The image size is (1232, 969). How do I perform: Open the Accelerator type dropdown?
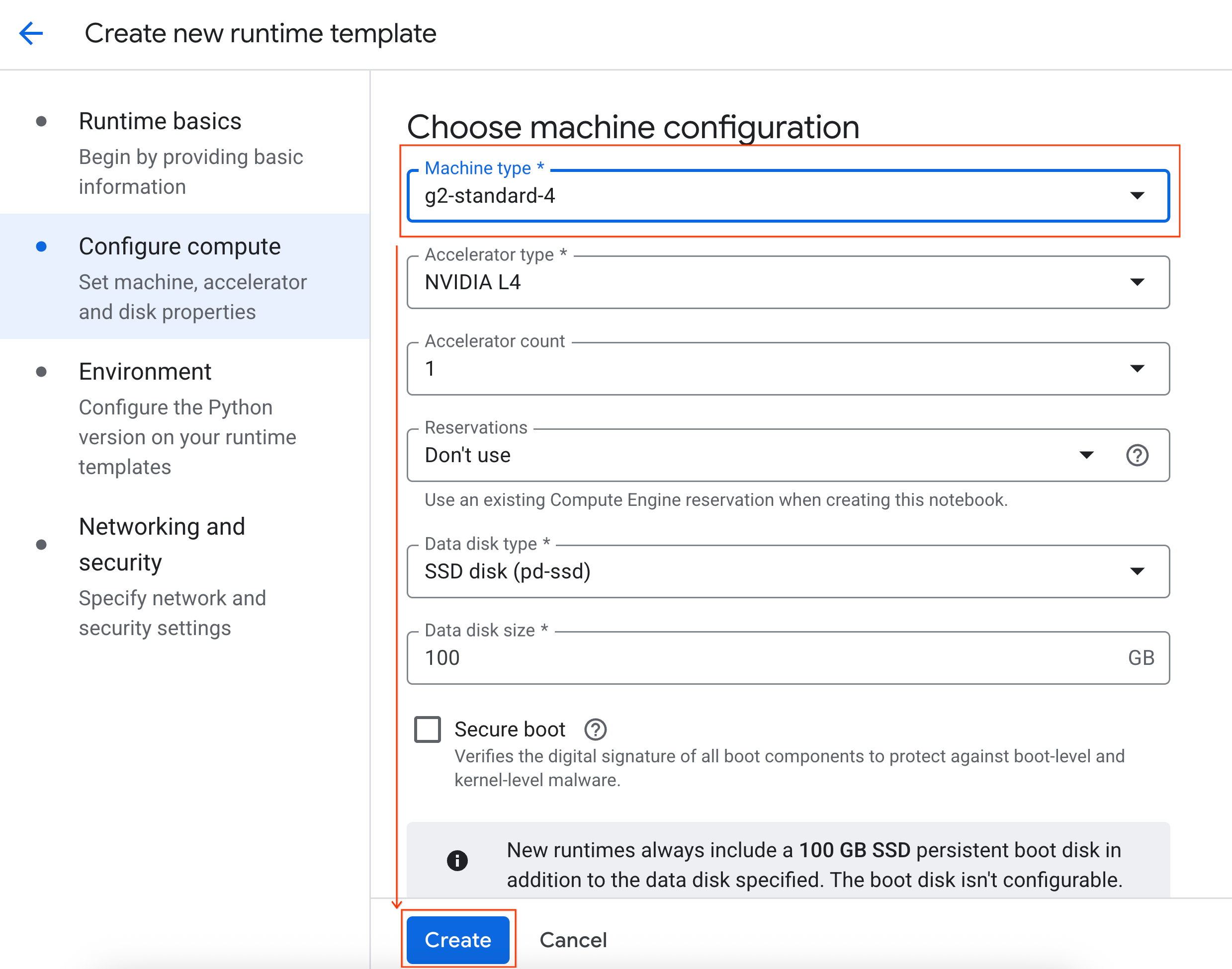pyautogui.click(x=1139, y=282)
